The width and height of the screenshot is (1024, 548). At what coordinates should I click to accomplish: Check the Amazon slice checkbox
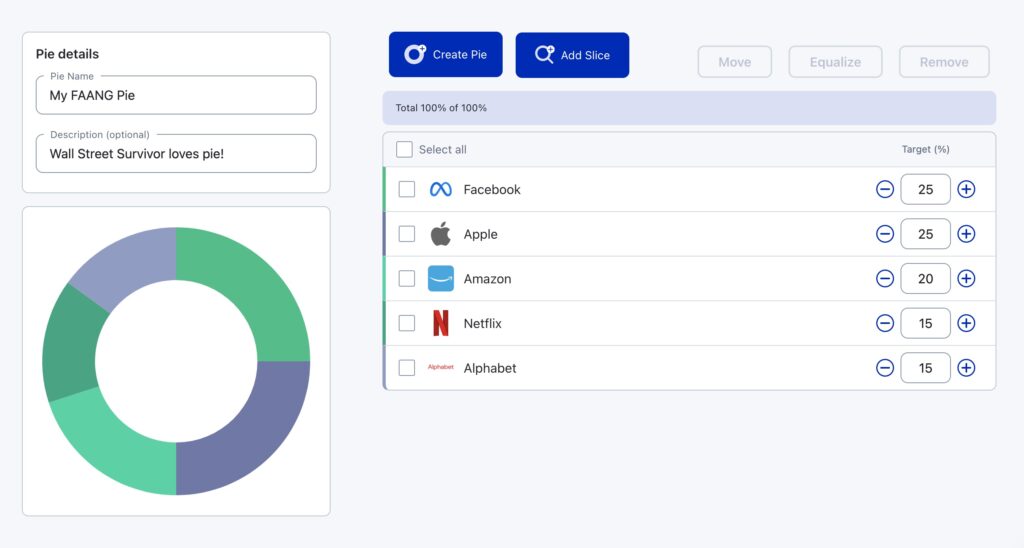407,278
